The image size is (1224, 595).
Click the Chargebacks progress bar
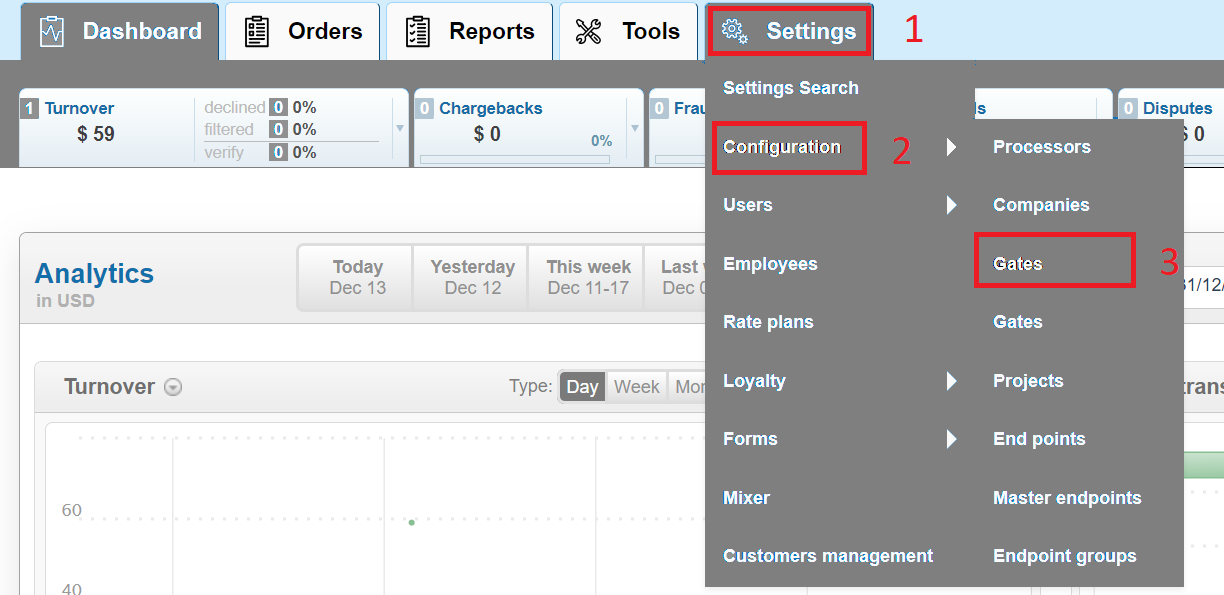pos(516,159)
